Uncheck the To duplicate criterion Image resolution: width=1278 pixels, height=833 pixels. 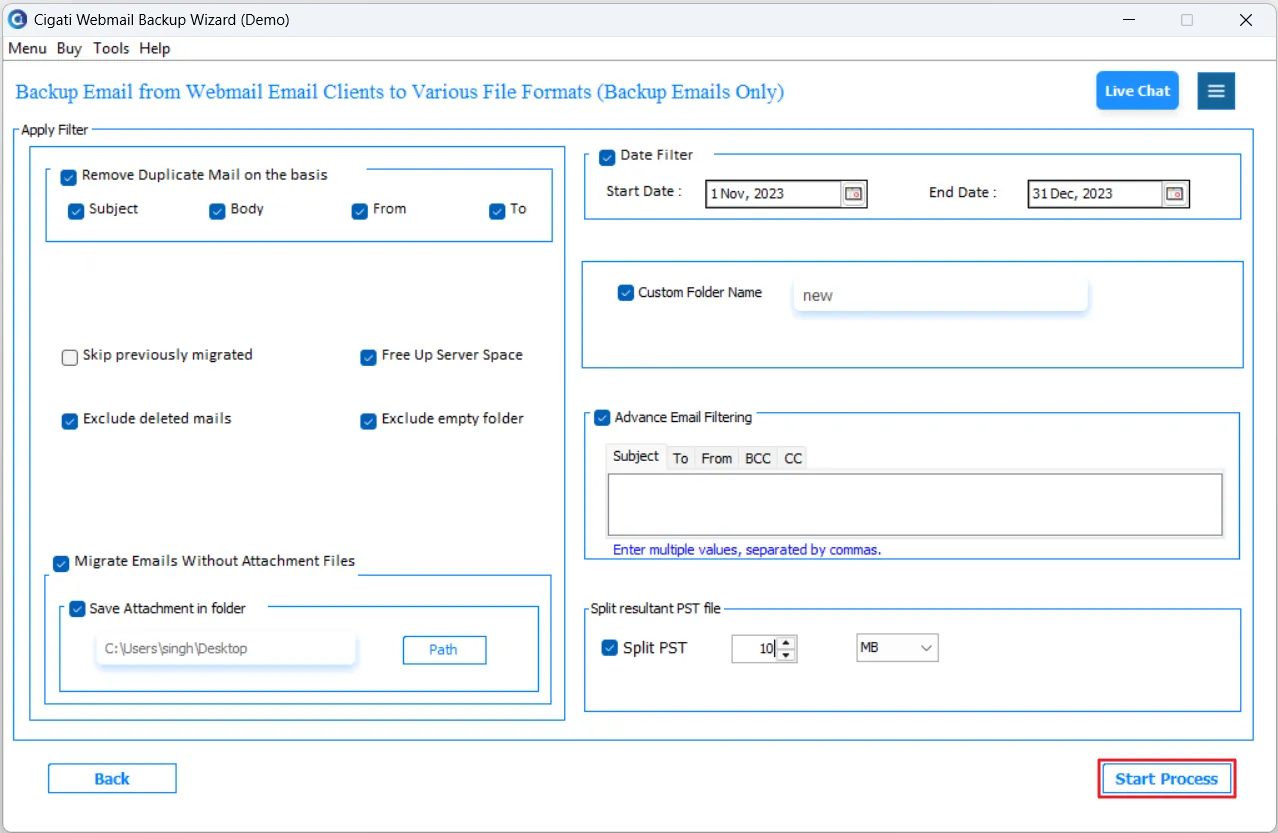[x=497, y=211]
